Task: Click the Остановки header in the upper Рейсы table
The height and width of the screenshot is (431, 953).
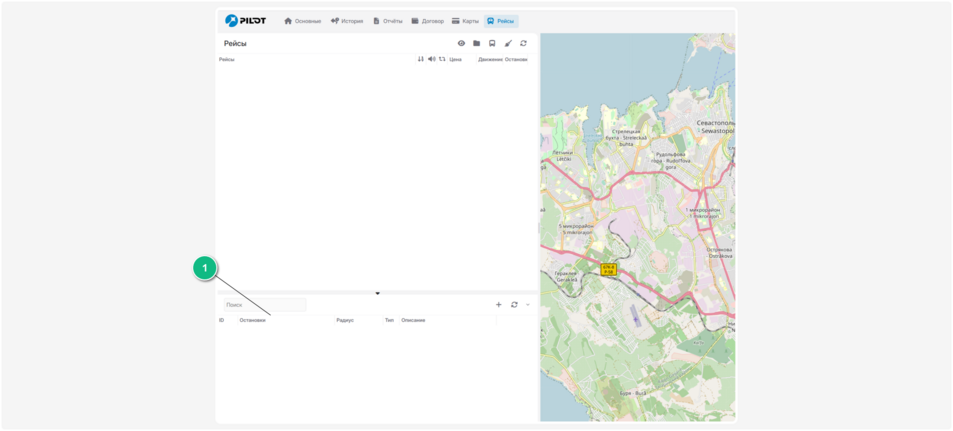Action: coord(516,60)
